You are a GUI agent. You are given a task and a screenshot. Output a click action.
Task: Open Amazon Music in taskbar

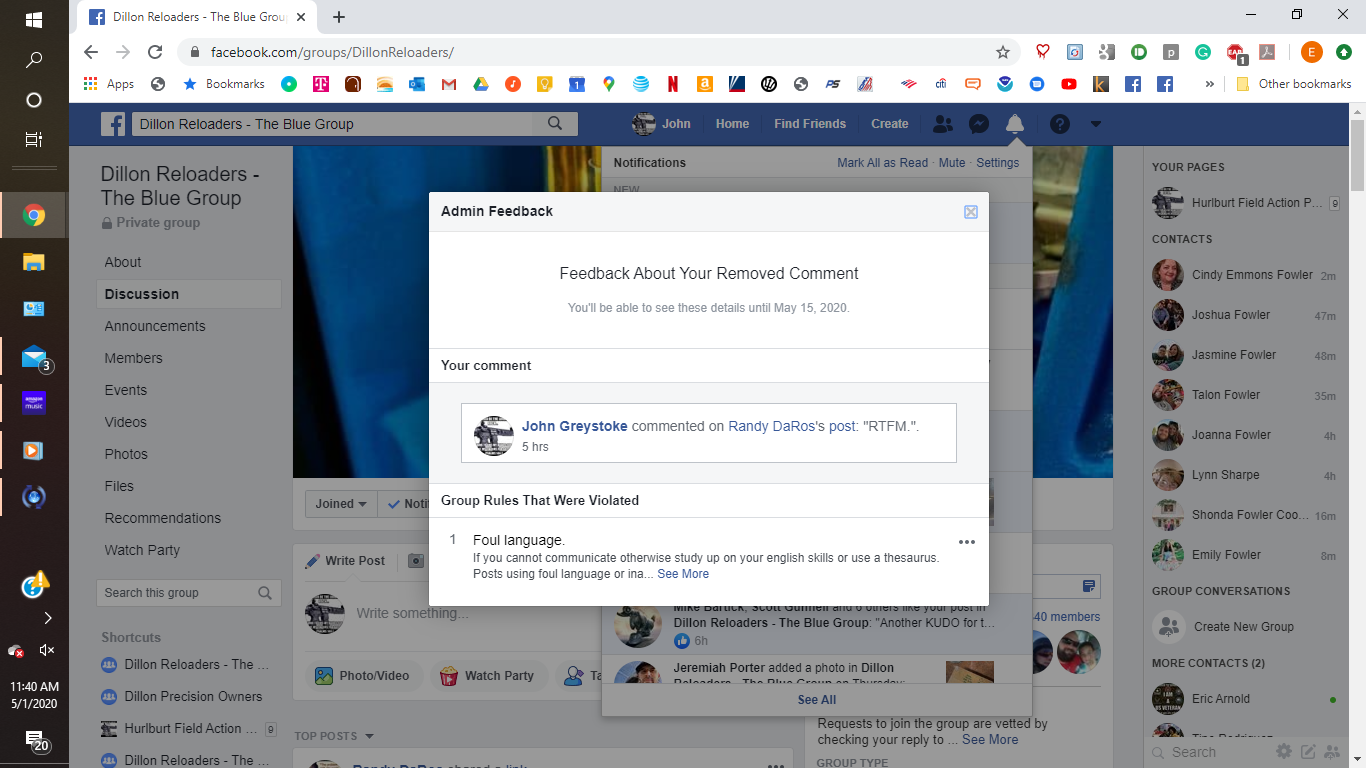pyautogui.click(x=34, y=403)
